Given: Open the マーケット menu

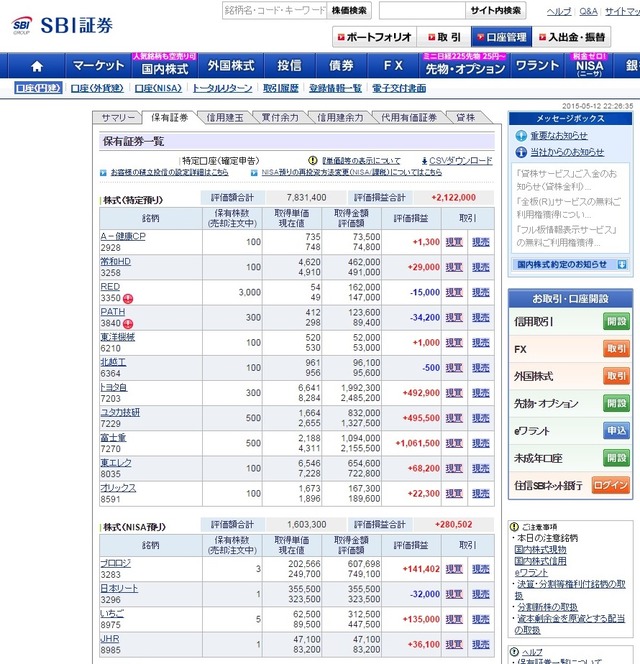Looking at the screenshot, I should coord(99,66).
